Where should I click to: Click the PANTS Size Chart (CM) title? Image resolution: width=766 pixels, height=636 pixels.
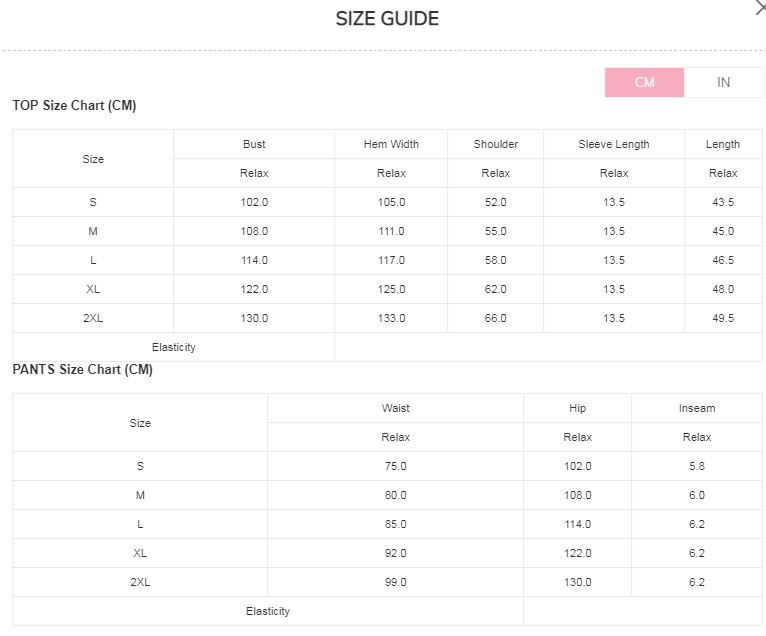click(x=83, y=369)
